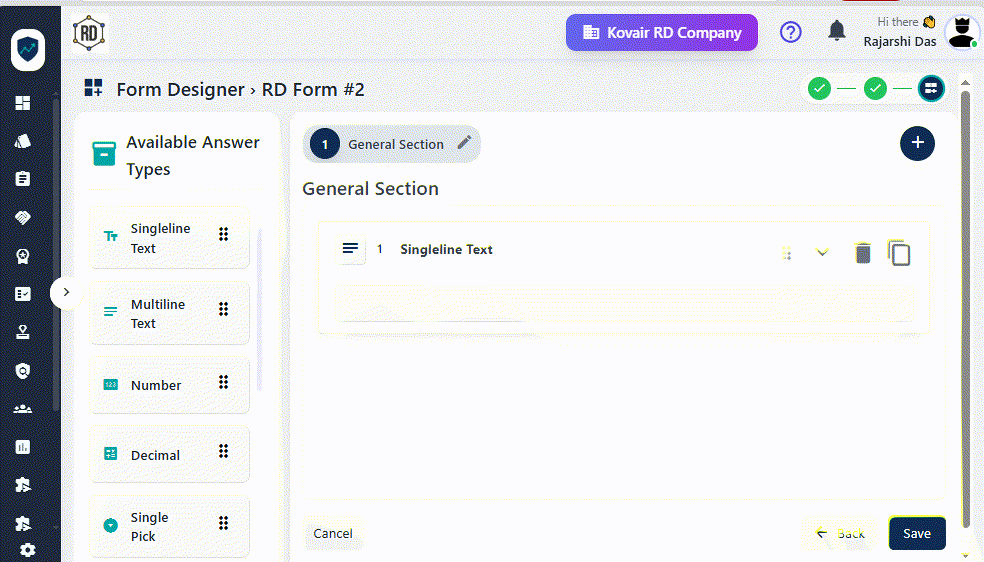Open the lower puzzle-piece sidebar icon
The width and height of the screenshot is (984, 562).
point(23,523)
